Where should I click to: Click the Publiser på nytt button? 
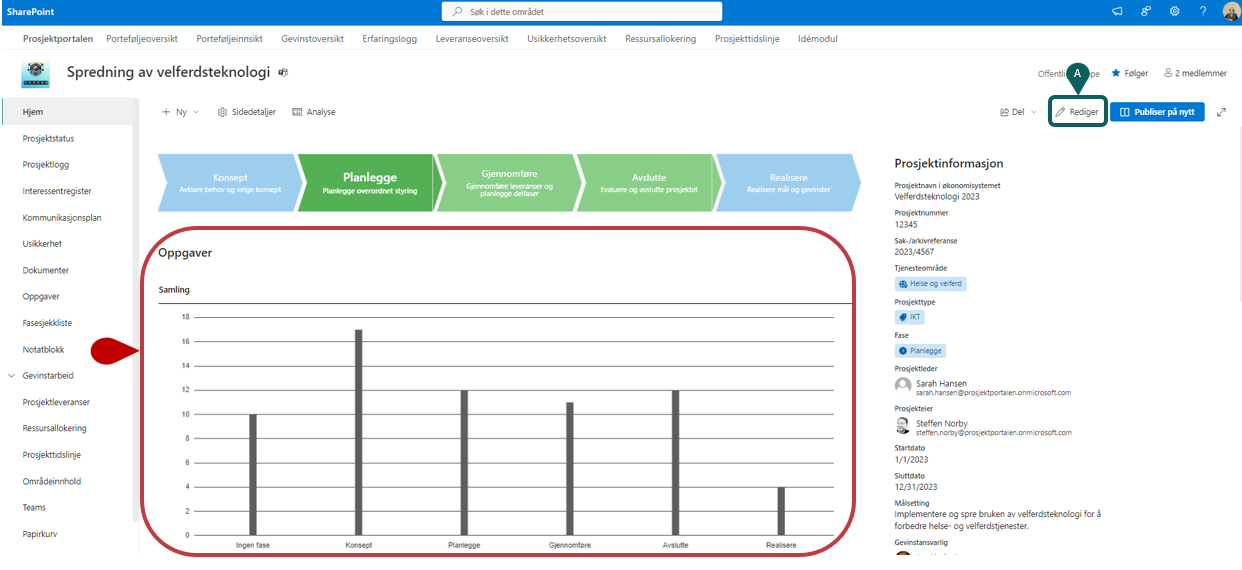point(1157,112)
